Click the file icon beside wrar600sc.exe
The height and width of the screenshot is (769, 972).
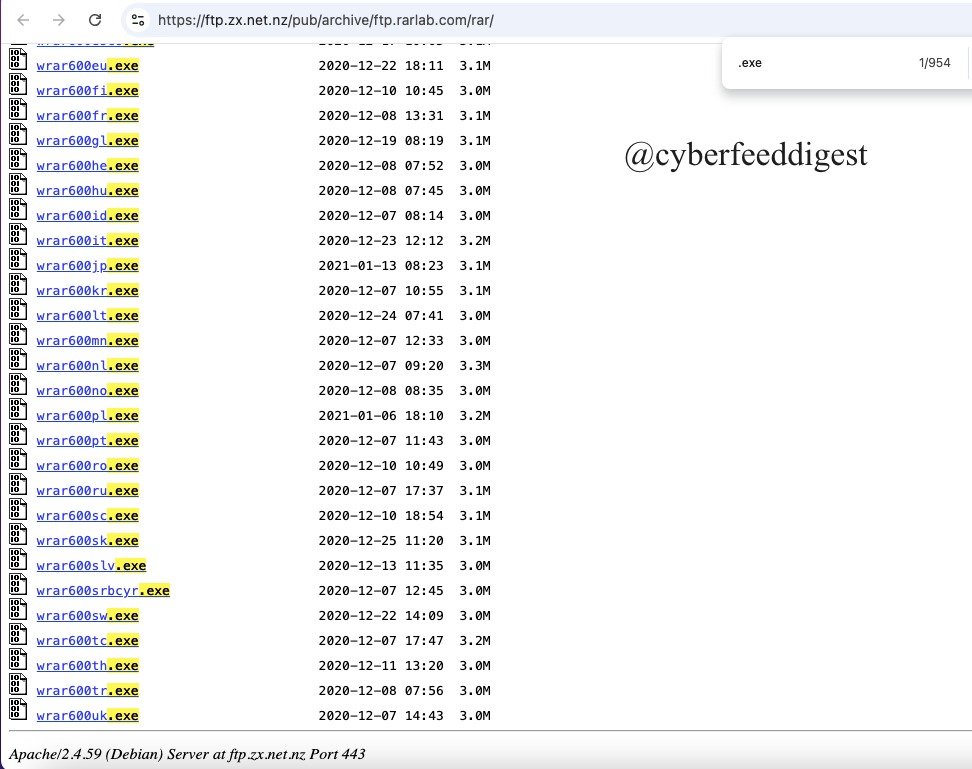point(18,509)
